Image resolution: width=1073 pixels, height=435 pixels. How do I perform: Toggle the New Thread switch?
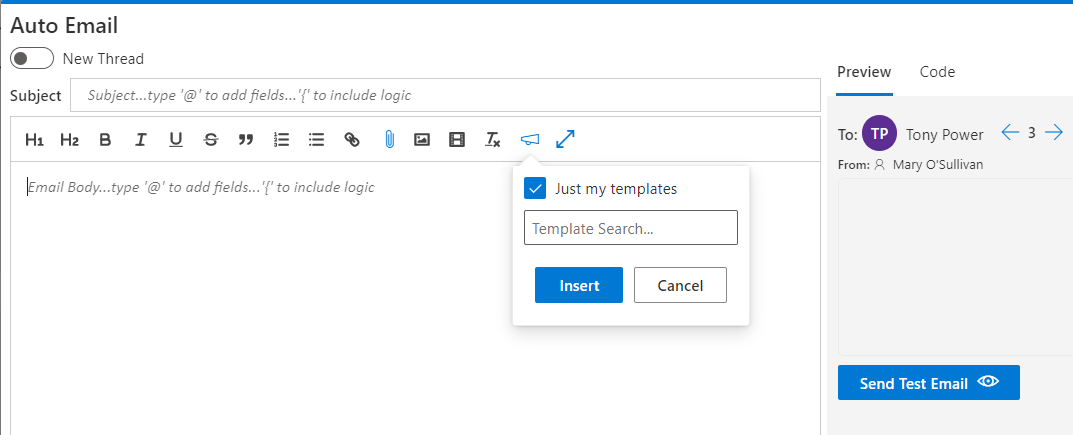click(x=31, y=59)
